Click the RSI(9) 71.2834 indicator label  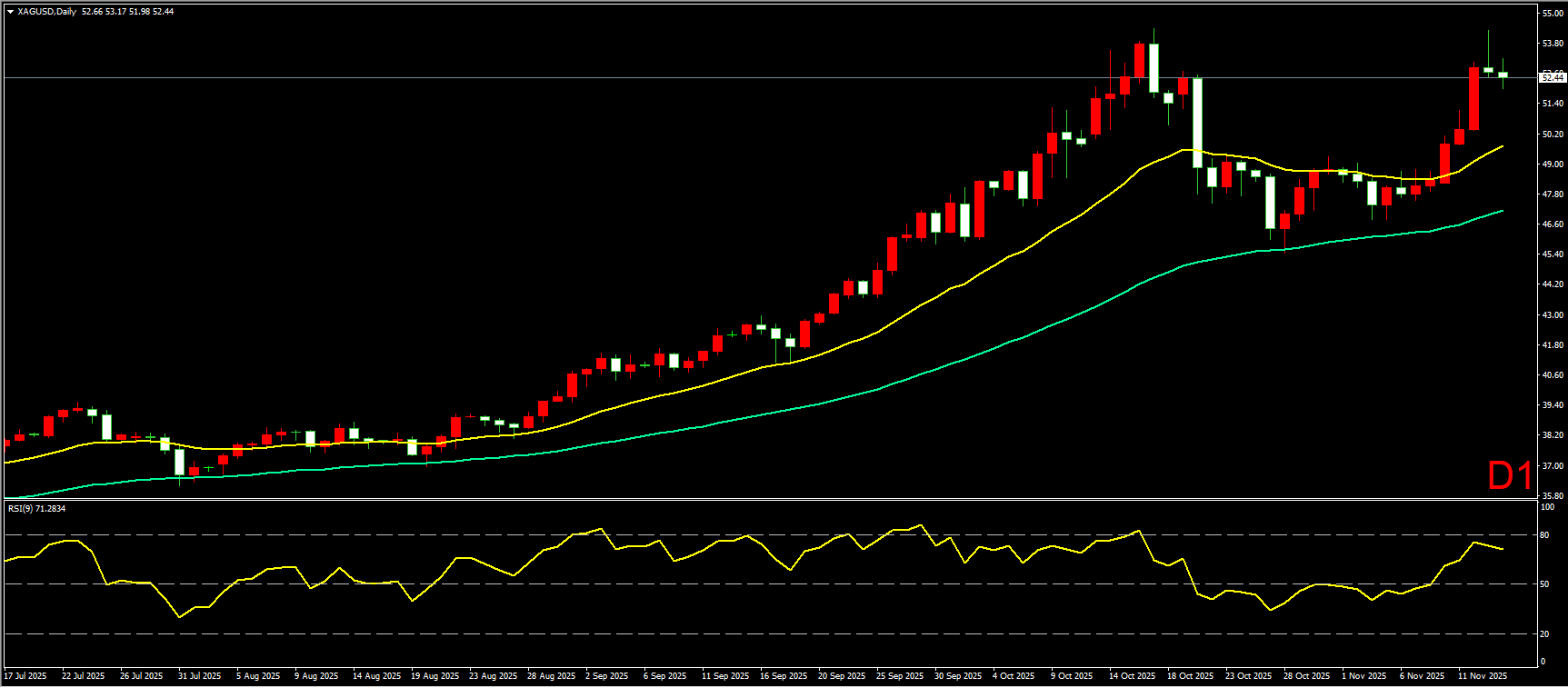(x=37, y=508)
